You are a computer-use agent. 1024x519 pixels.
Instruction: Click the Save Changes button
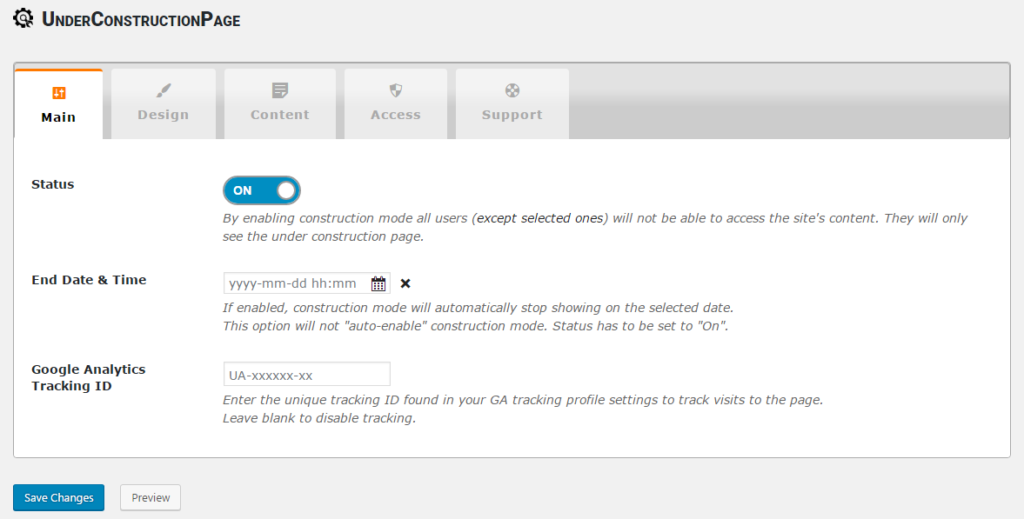[x=59, y=497]
